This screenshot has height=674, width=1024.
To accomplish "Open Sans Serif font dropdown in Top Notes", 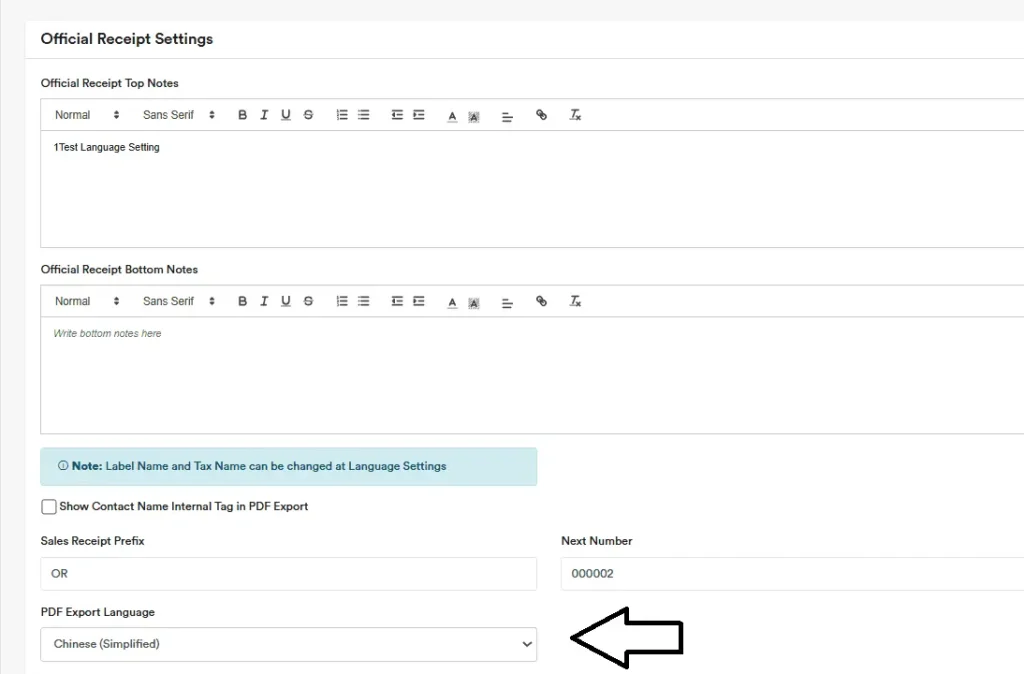I will pyautogui.click(x=179, y=115).
